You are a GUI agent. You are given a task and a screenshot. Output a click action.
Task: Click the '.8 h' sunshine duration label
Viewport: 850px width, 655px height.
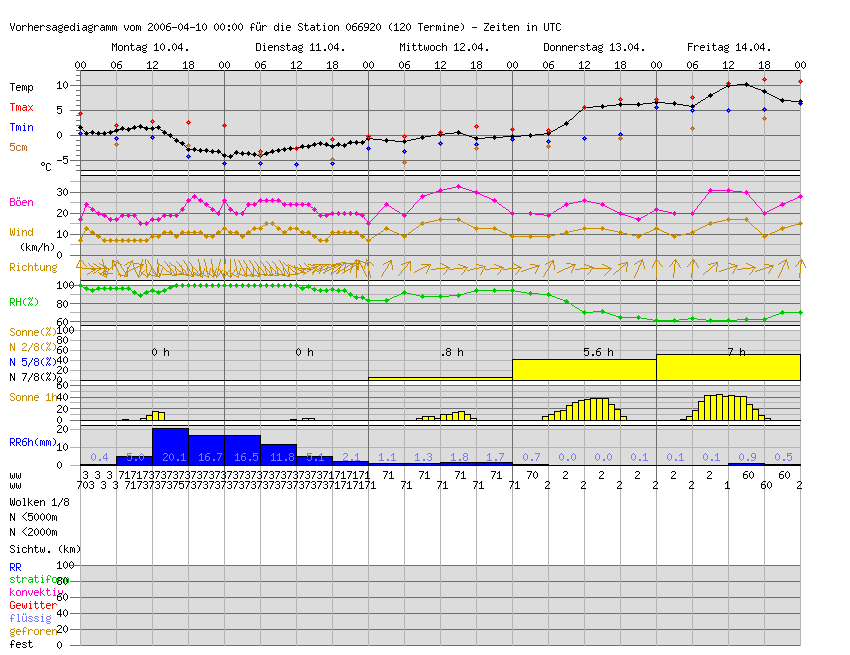coord(452,352)
